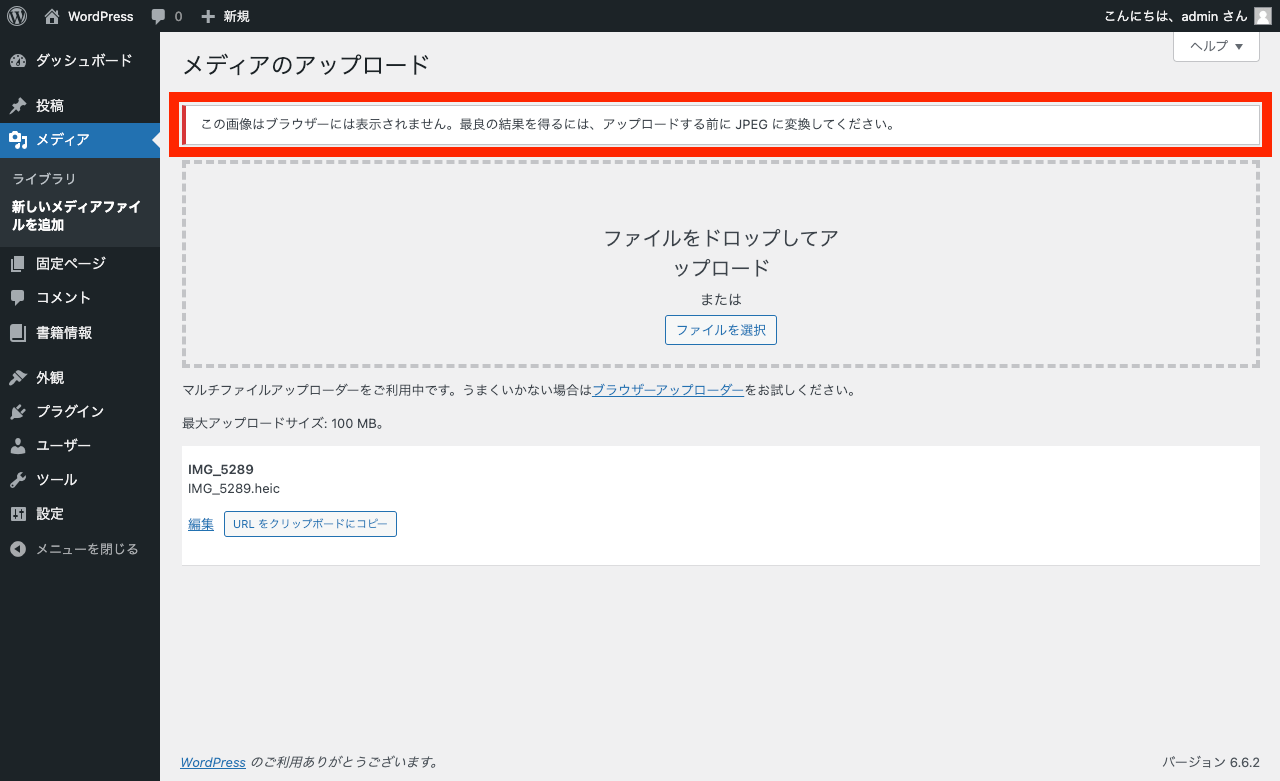Click the ユーザー person icon

pos(18,446)
